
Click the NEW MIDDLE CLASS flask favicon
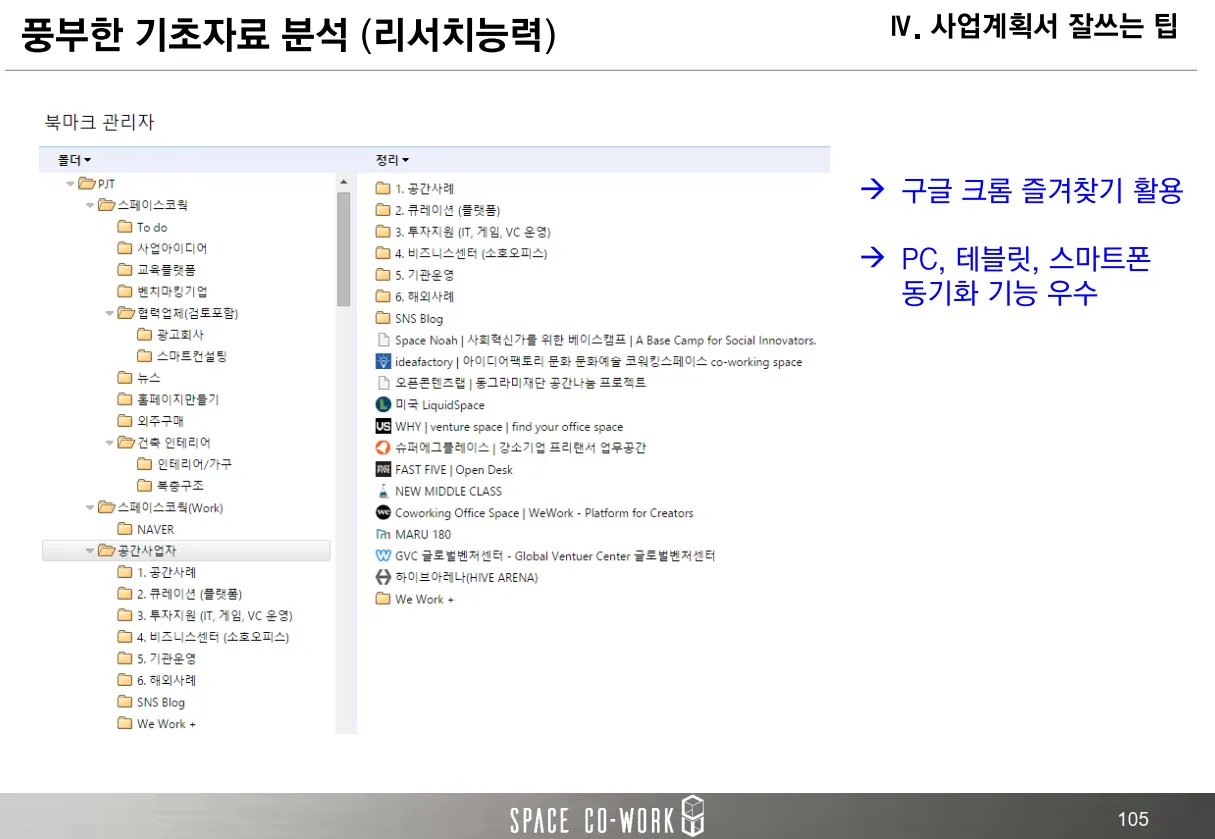(382, 491)
